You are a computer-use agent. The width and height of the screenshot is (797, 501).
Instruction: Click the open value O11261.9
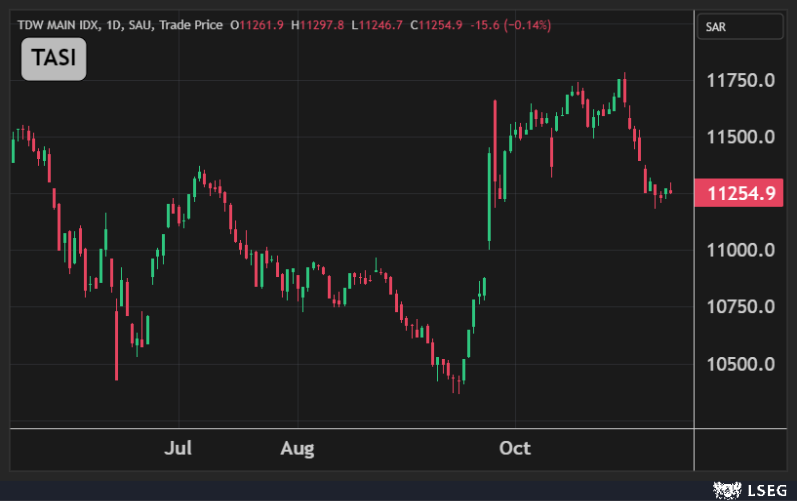point(258,24)
